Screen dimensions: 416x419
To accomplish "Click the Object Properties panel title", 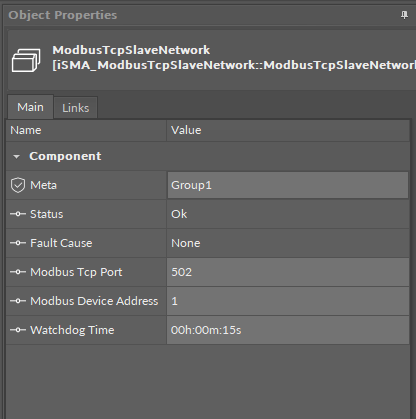I will click(x=63, y=15).
